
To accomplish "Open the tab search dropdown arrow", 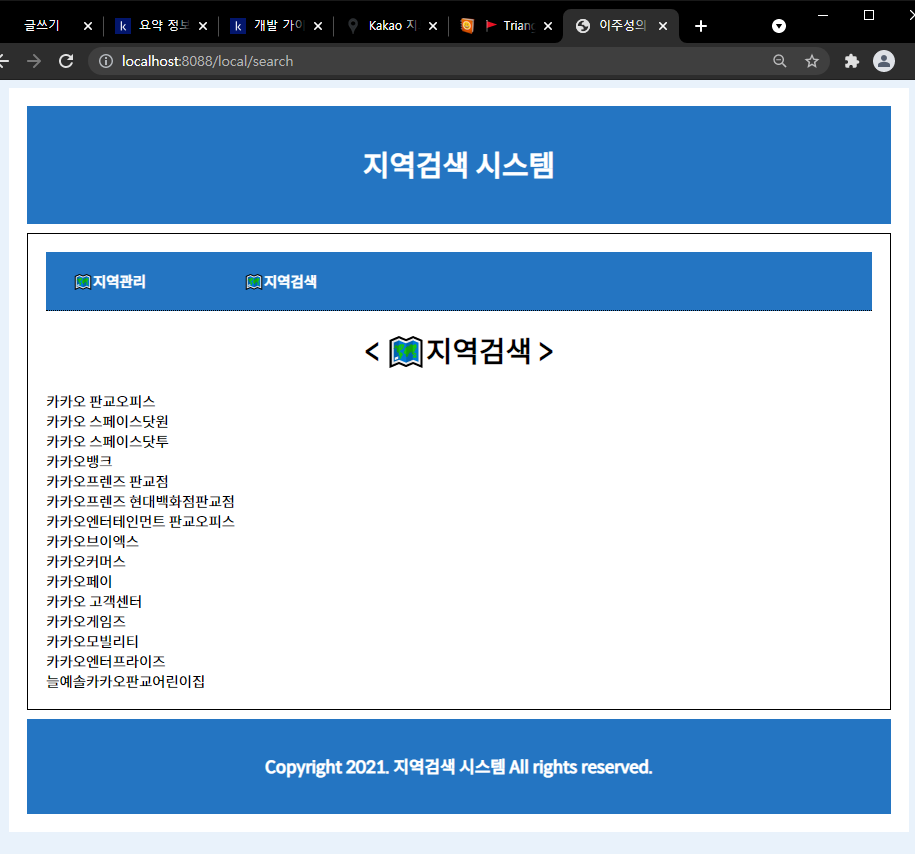I will pos(778,26).
